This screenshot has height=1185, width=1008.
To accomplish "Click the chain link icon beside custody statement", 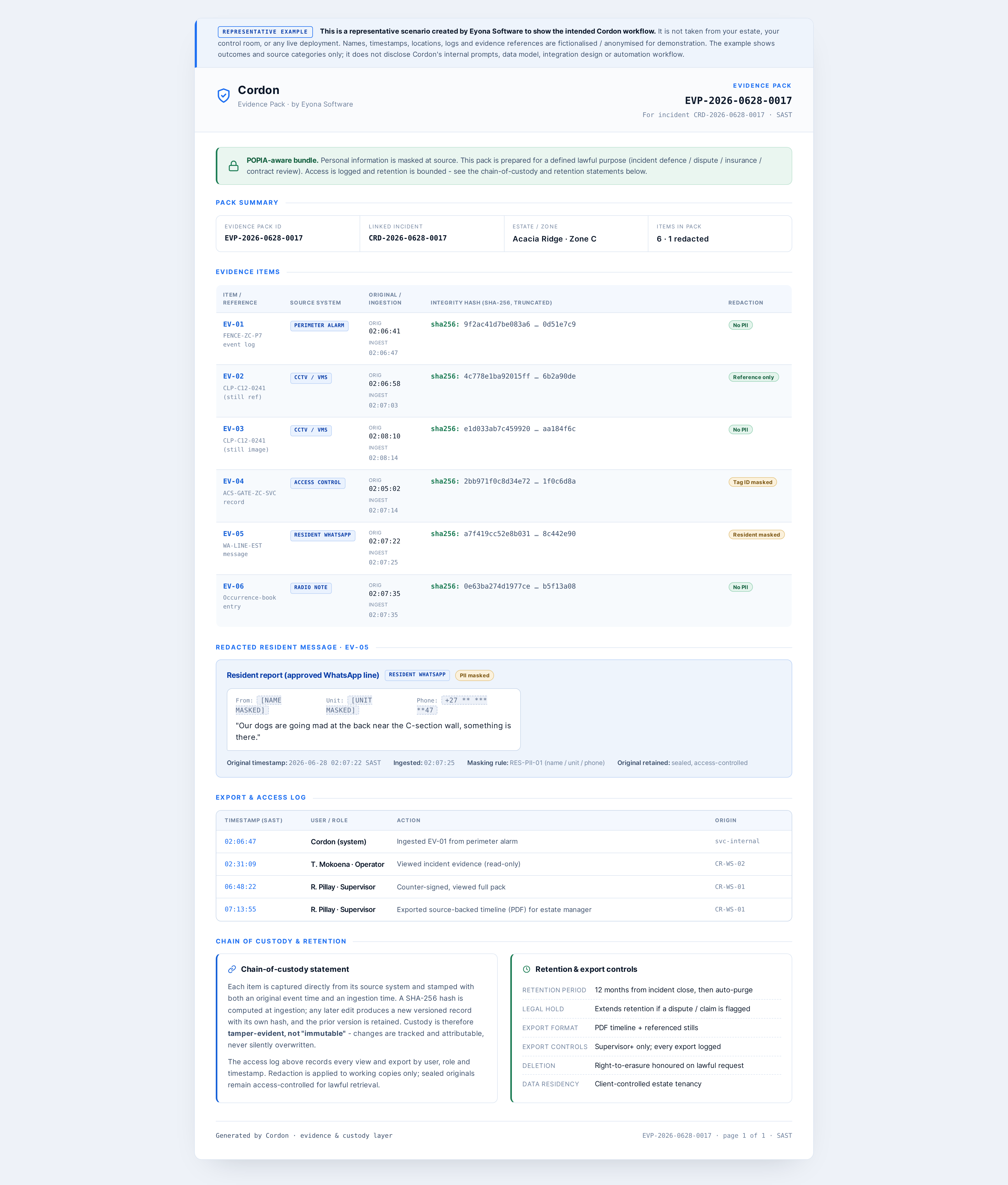I will point(232,969).
